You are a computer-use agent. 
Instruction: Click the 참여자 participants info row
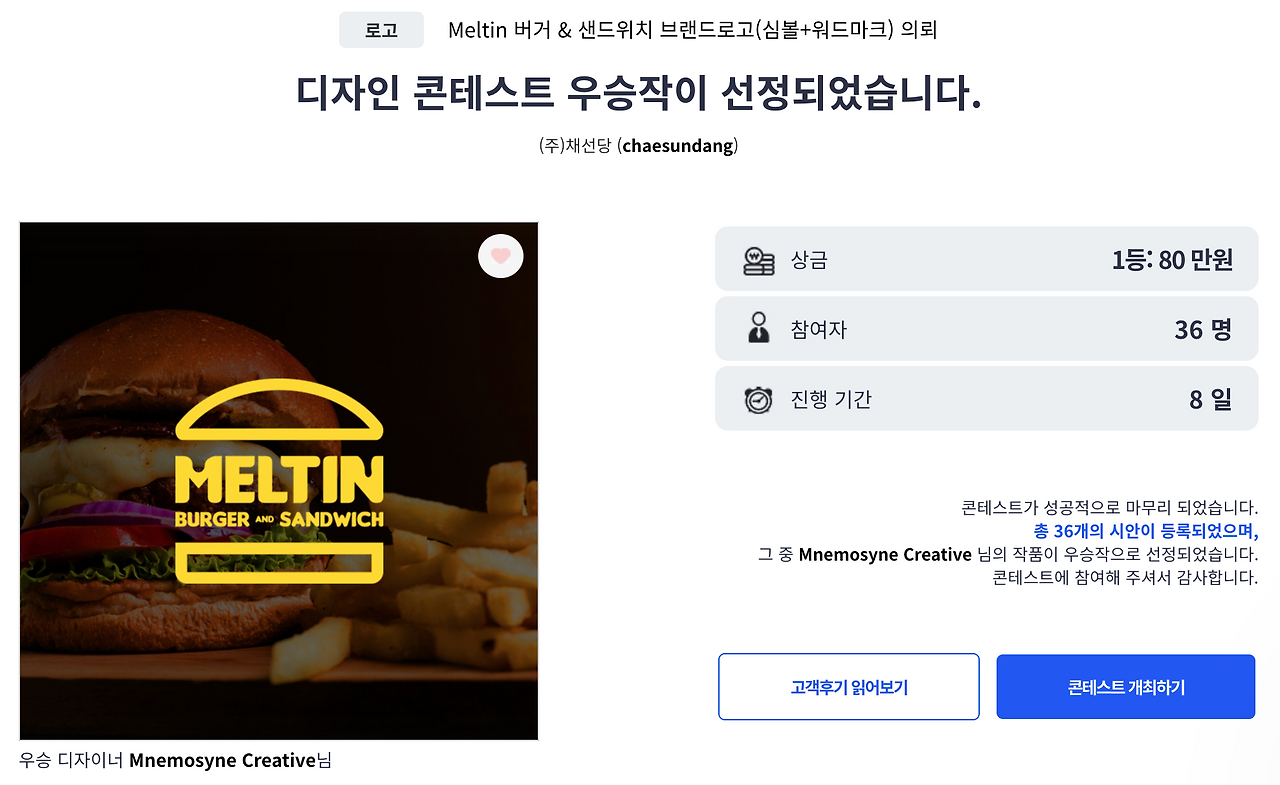pyautogui.click(x=987, y=328)
